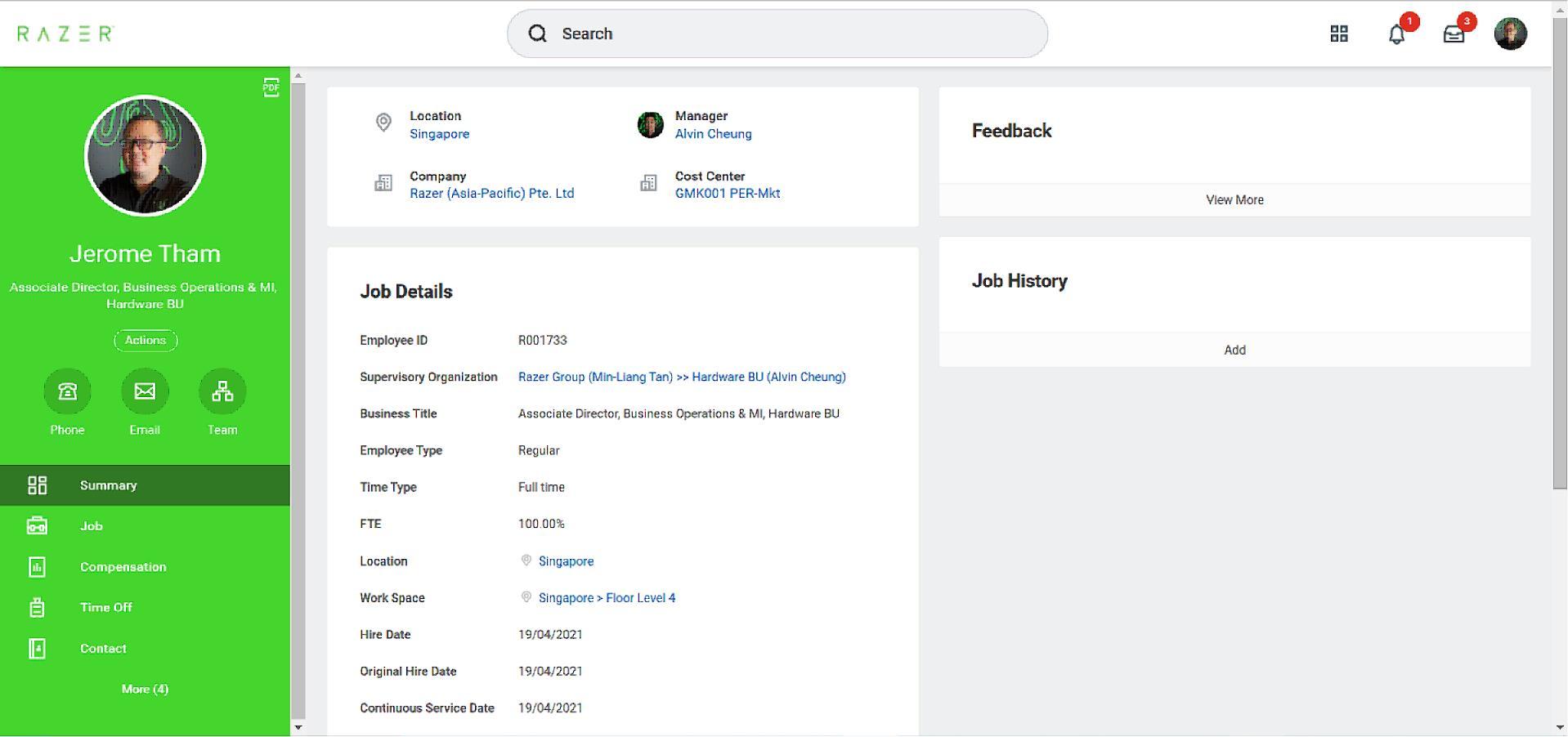
Task: Click into the Search field
Action: tap(777, 33)
